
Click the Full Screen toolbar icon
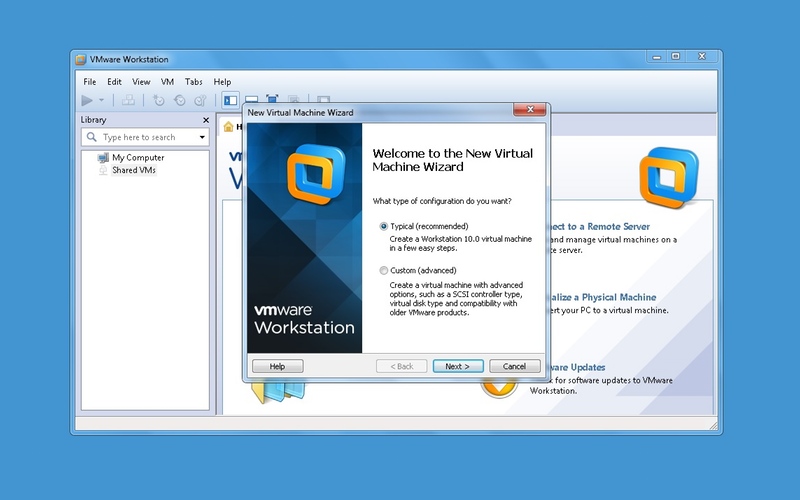[272, 99]
